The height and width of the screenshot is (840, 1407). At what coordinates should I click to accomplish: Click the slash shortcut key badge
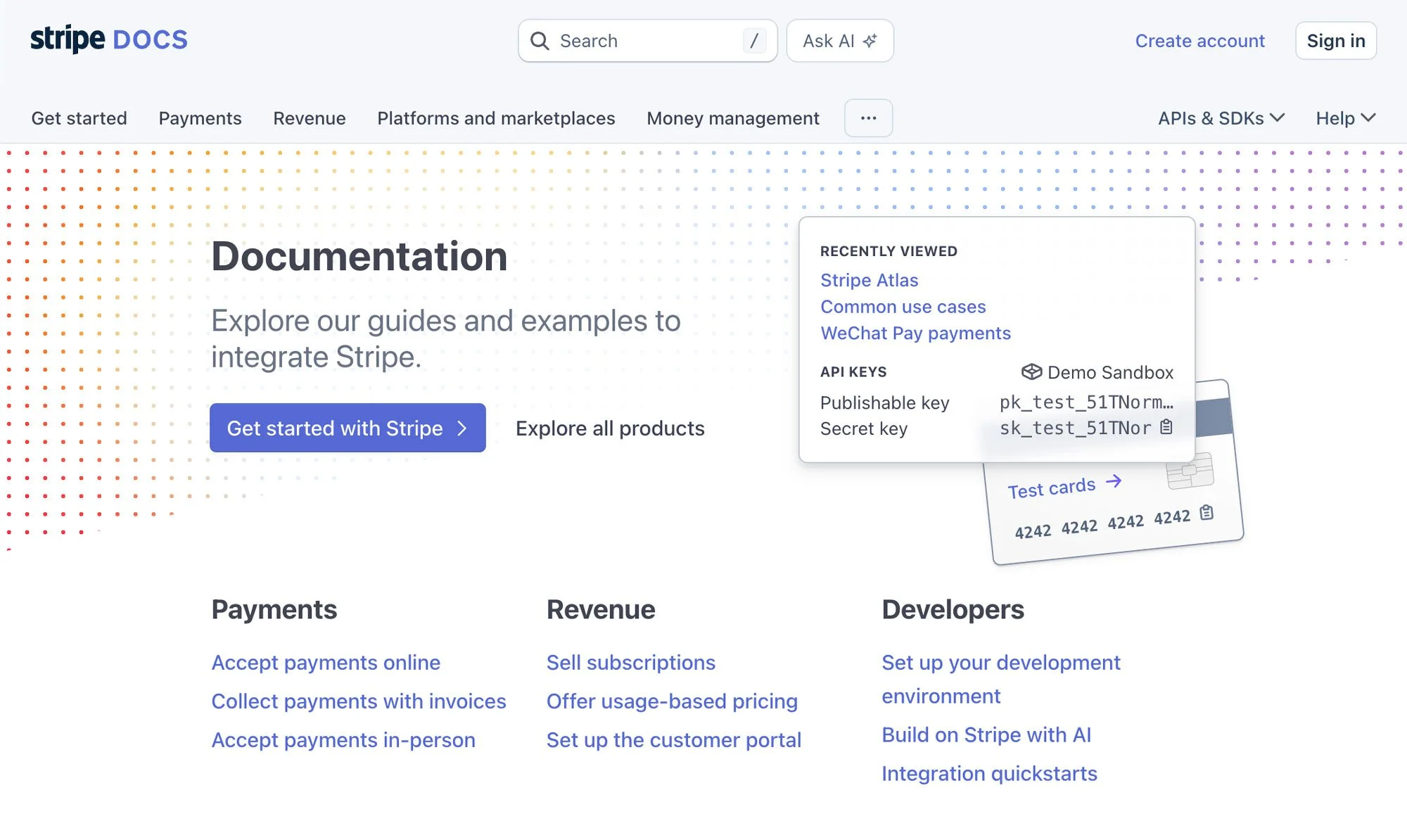click(754, 41)
